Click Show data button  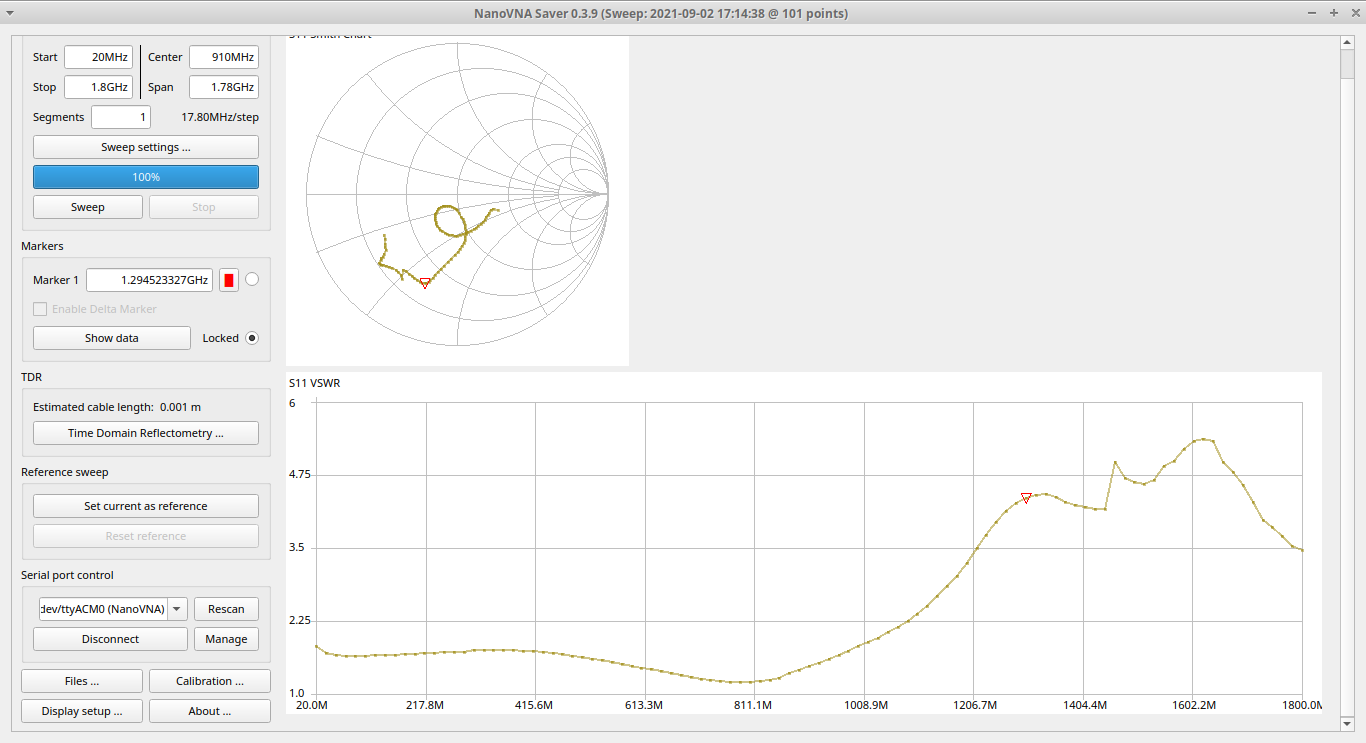coord(112,338)
